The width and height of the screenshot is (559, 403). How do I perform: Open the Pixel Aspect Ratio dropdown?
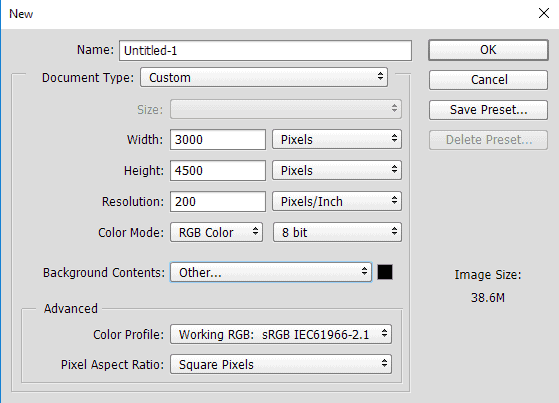[281, 364]
